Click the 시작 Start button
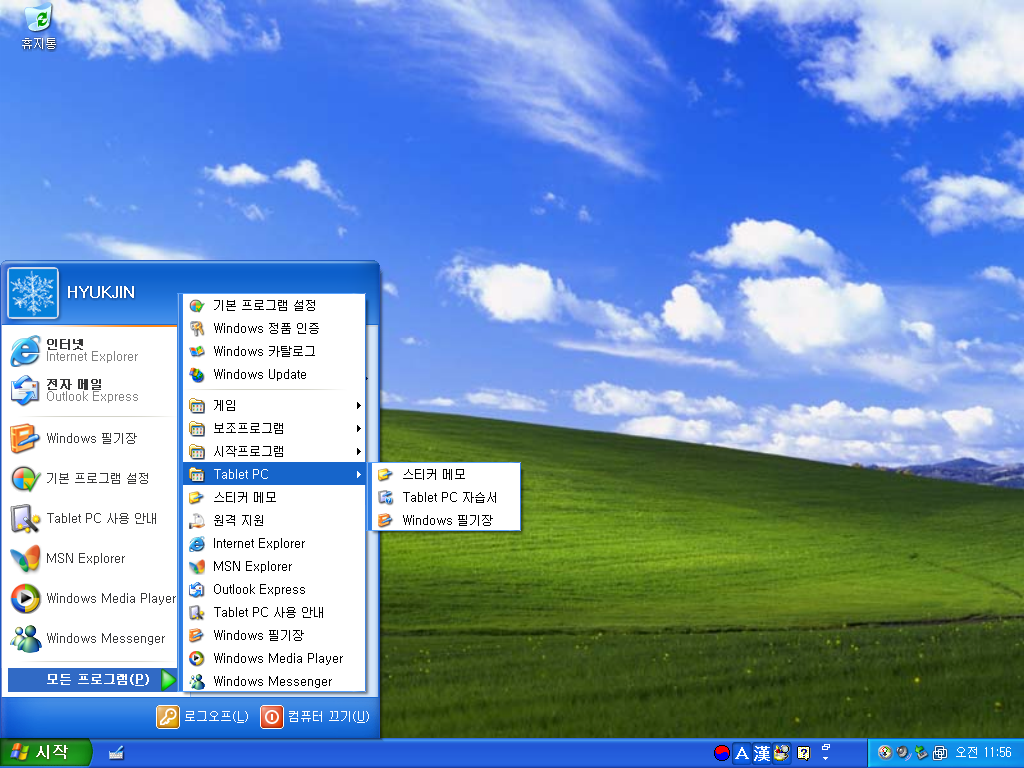 click(44, 753)
